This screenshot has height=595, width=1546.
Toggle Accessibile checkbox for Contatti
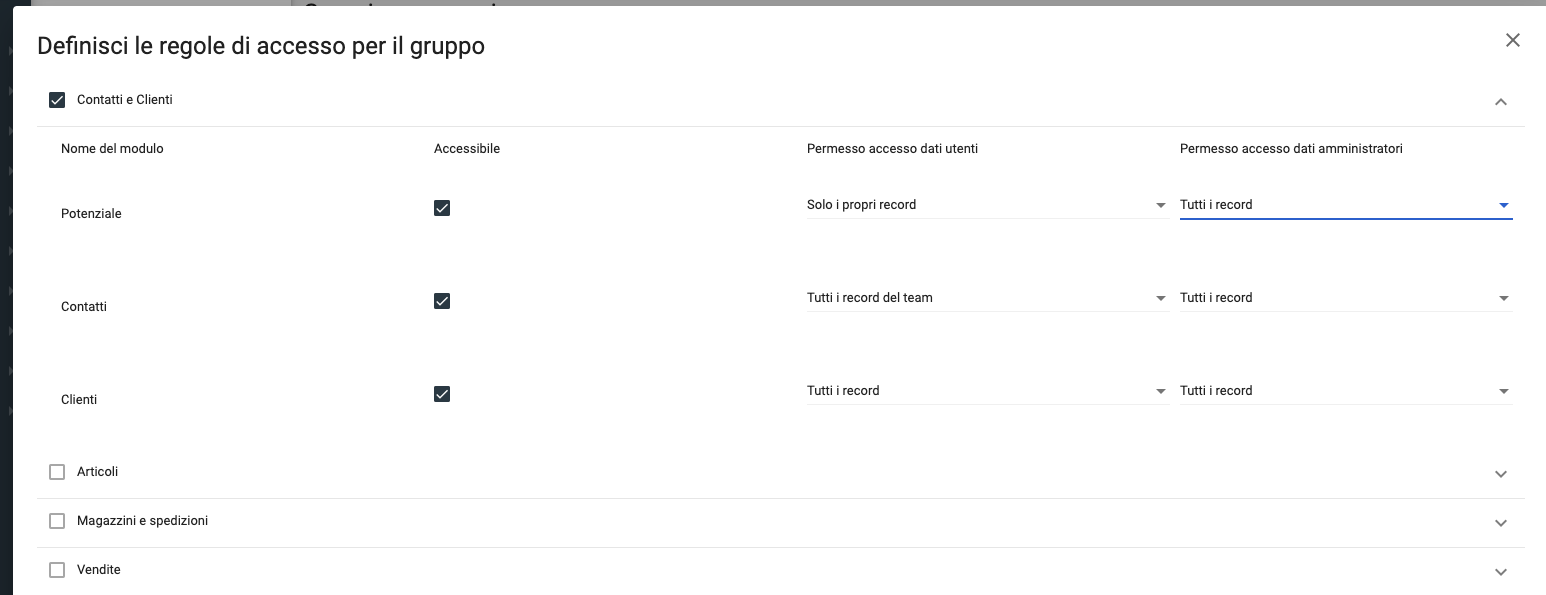point(442,301)
